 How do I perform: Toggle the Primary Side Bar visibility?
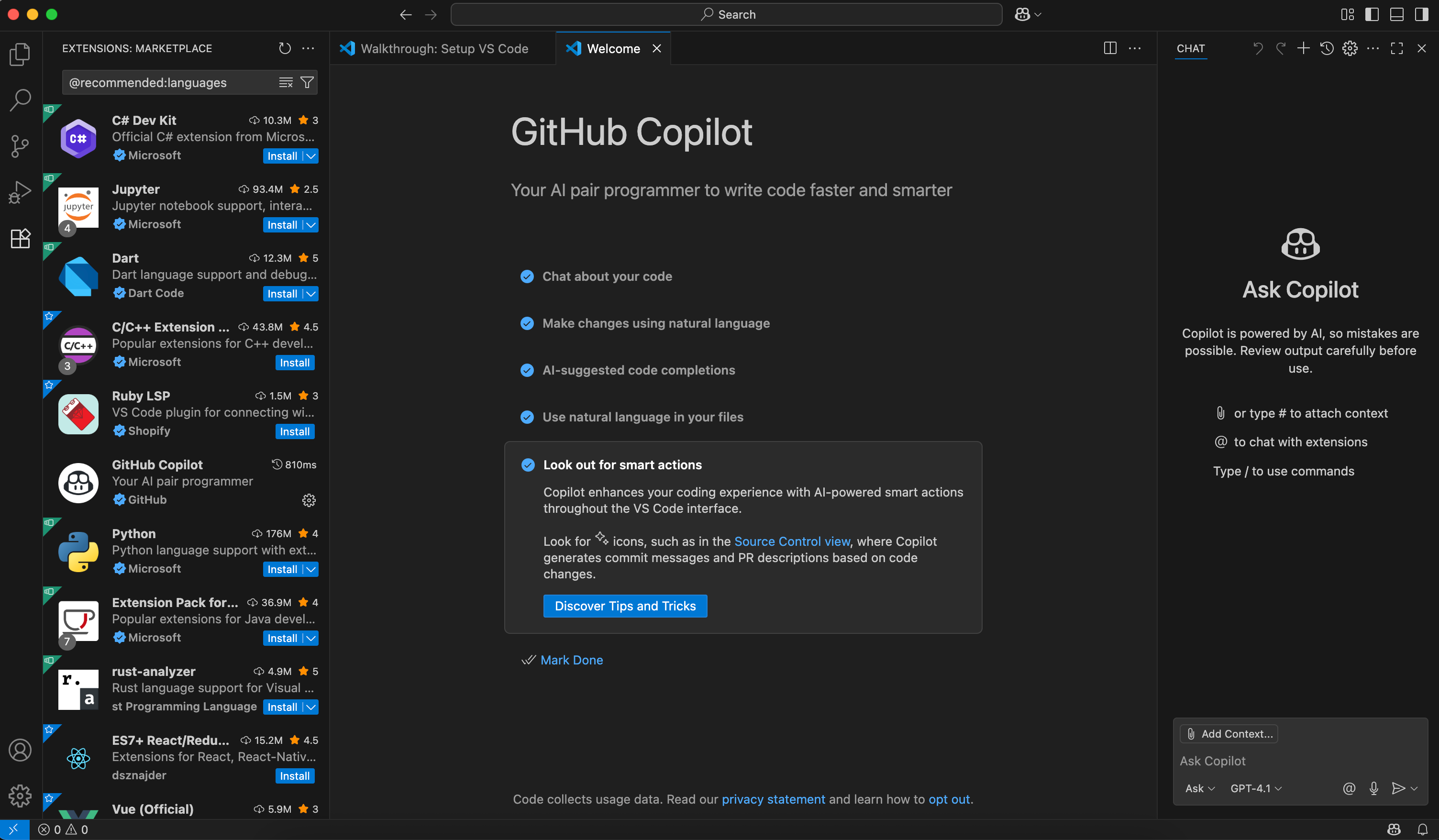point(1372,14)
